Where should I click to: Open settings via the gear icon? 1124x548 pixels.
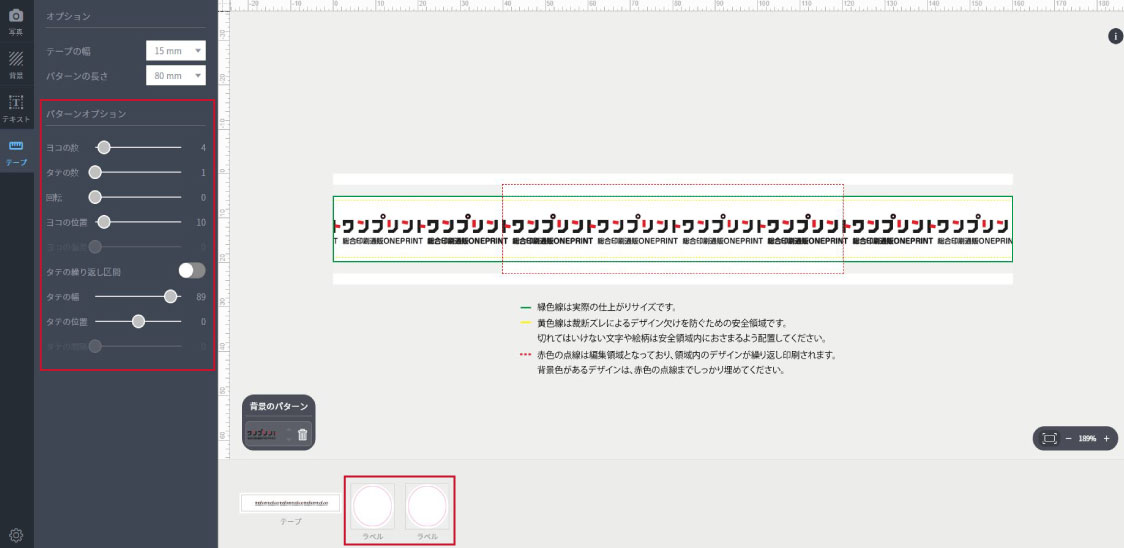pos(16,535)
